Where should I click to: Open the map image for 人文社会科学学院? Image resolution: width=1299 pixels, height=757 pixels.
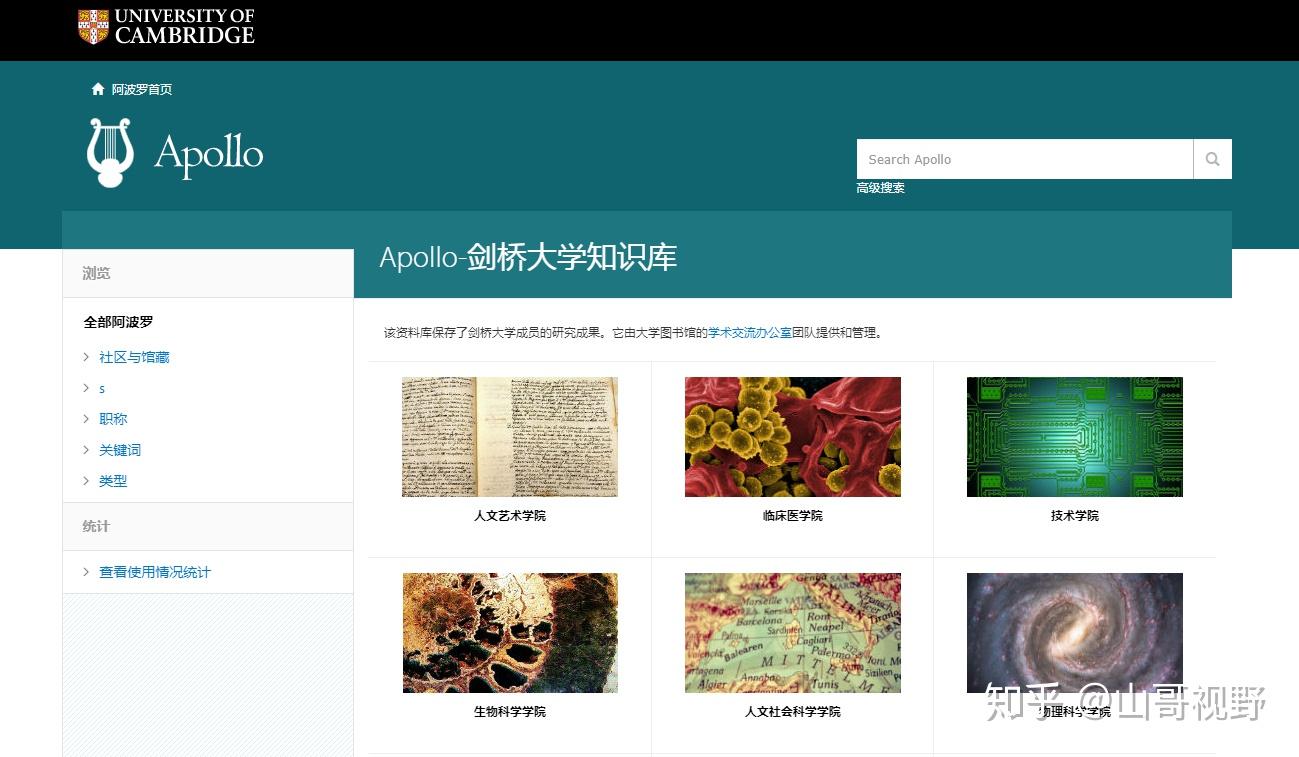(793, 633)
